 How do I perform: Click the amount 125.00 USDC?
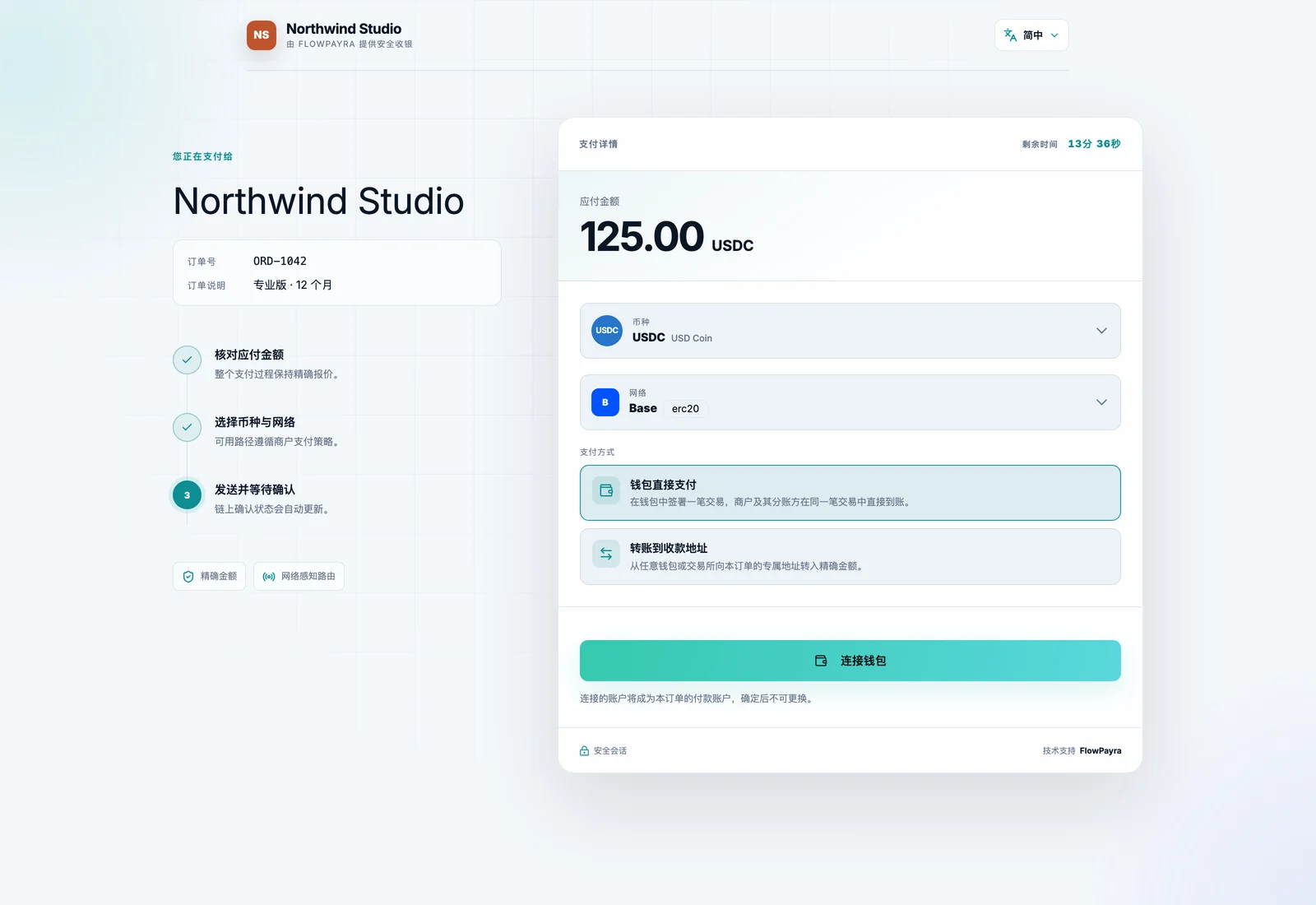click(666, 237)
